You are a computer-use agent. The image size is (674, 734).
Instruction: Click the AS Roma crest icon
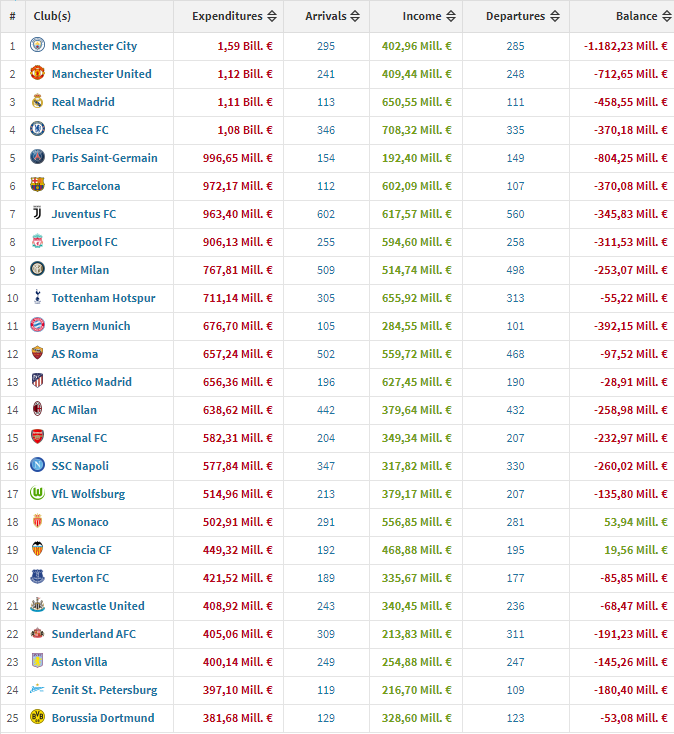pos(37,354)
